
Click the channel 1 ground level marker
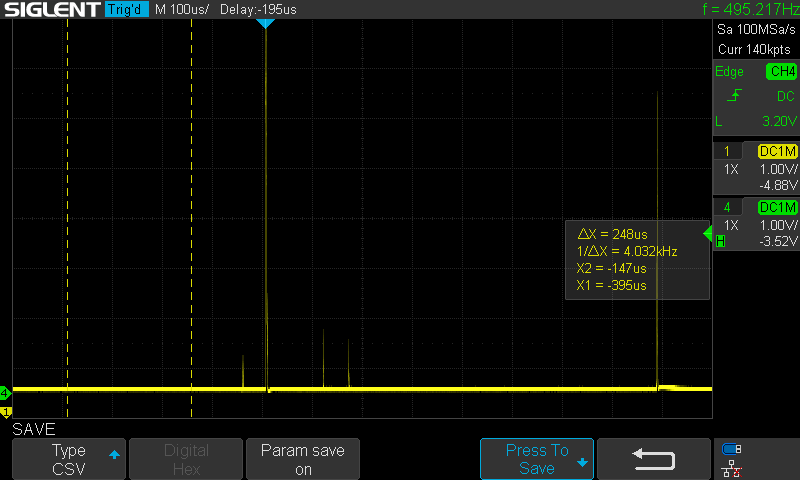coord(6,412)
